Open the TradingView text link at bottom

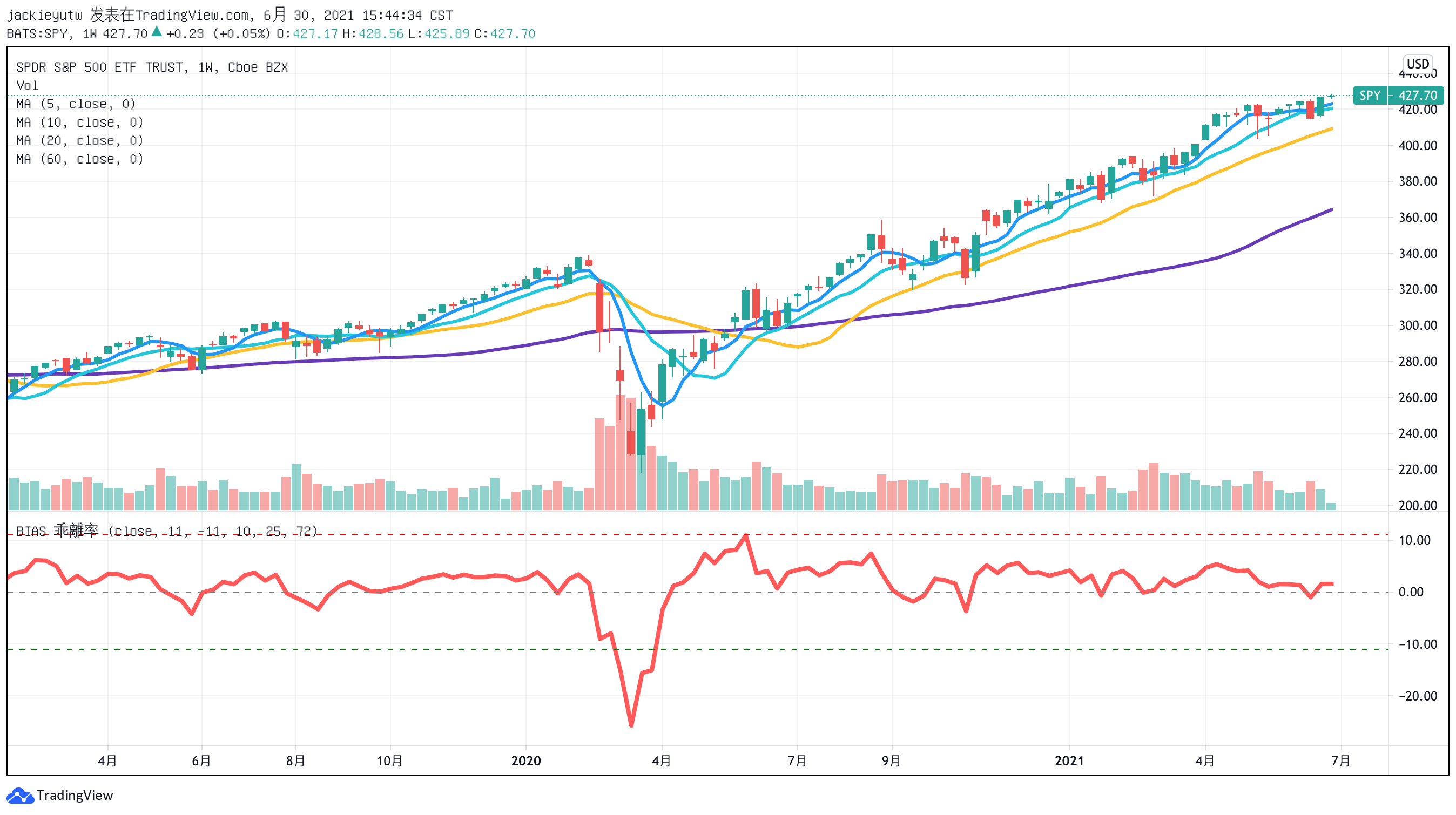[x=75, y=795]
